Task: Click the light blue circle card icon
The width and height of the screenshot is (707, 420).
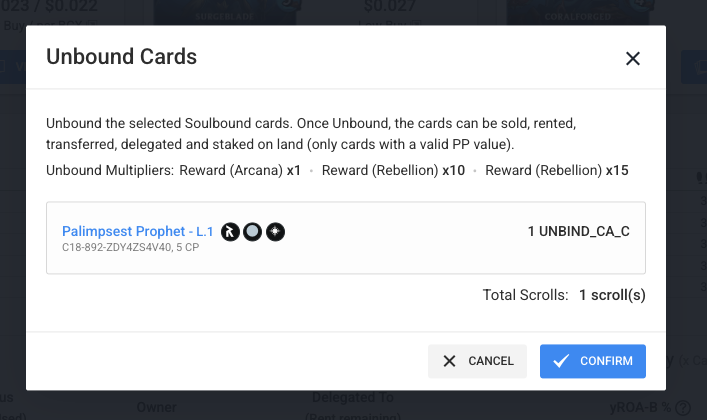Action: [x=253, y=232]
